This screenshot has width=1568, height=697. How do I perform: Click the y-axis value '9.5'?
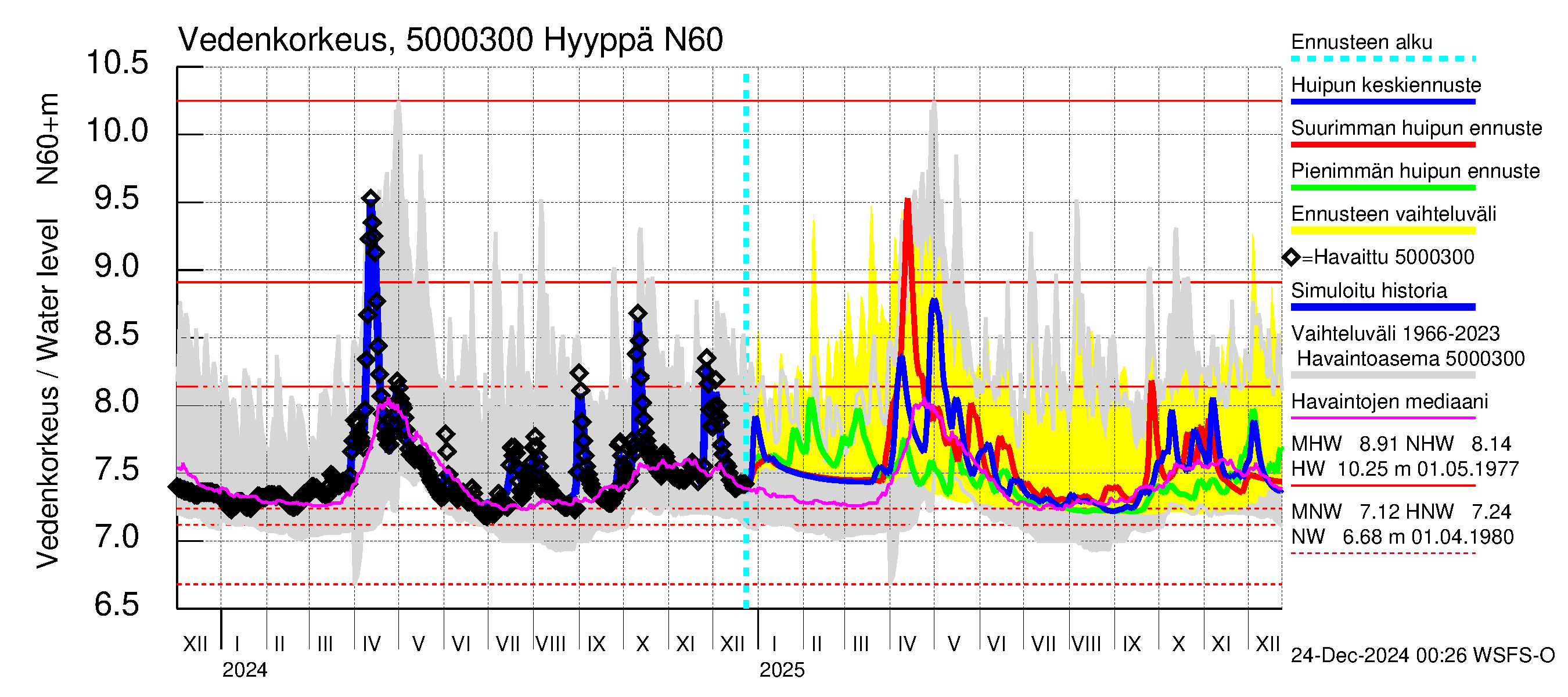117,199
